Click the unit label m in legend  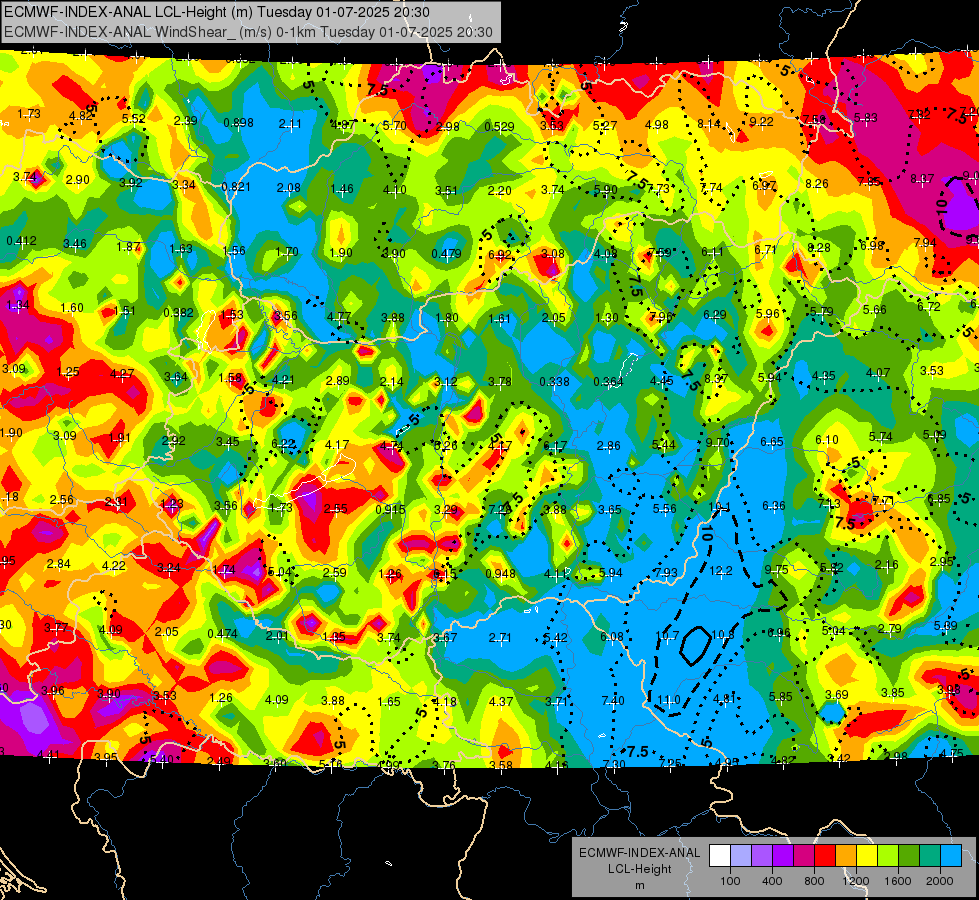click(x=639, y=885)
